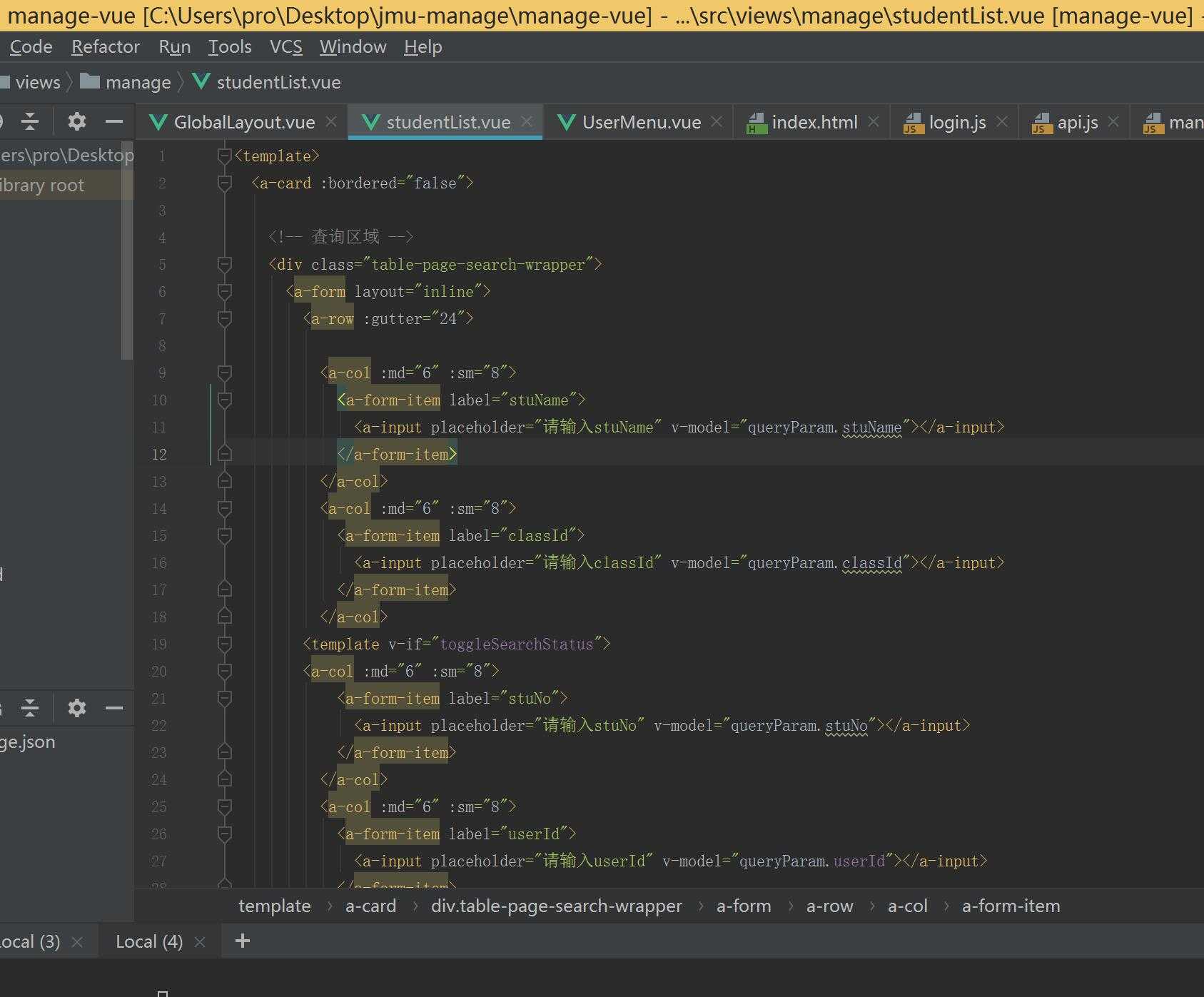Click the project panel vertical scrollbar
The height and width of the screenshot is (997, 1204).
[x=127, y=250]
